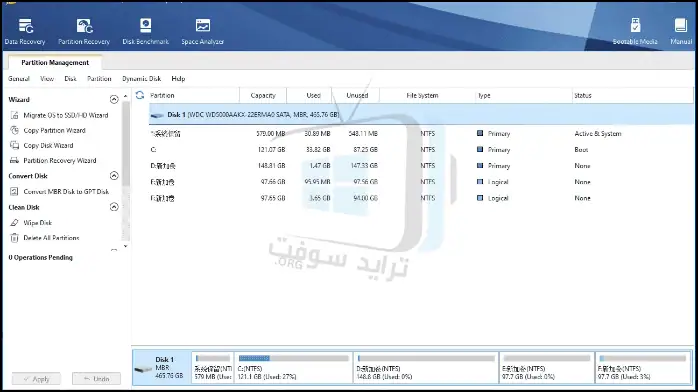Click the refresh icon beside the Partition column
Image resolution: width=698 pixels, height=392 pixels.
pos(140,95)
